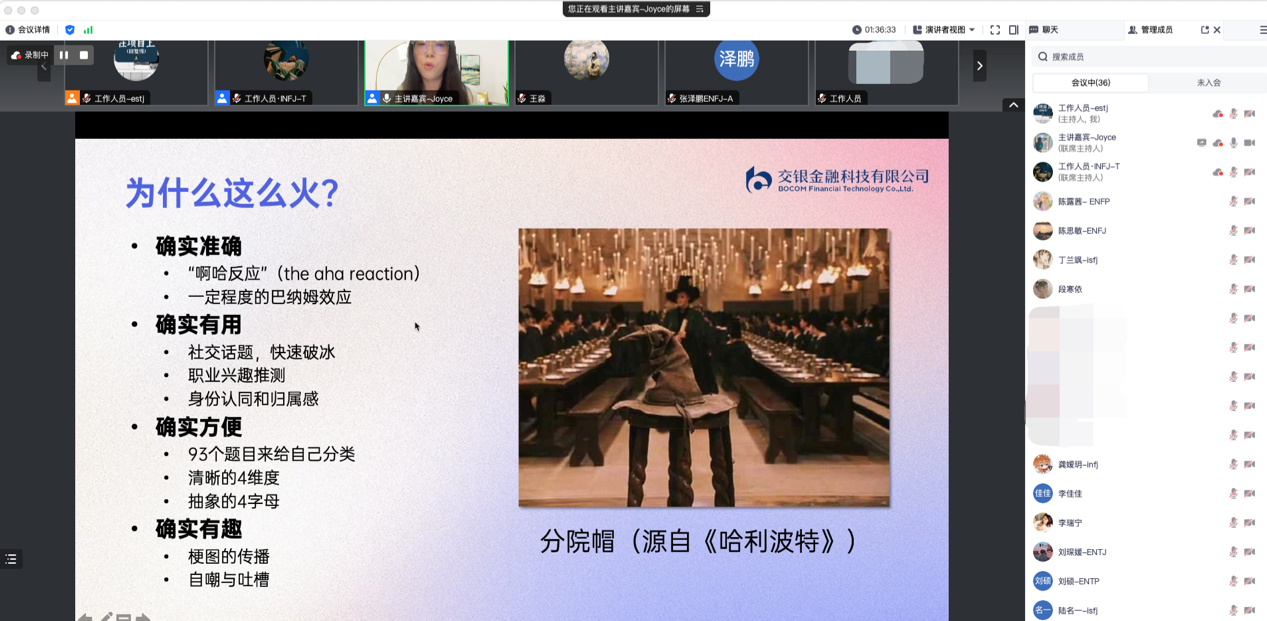The height and width of the screenshot is (621, 1267).
Task: Select member 刘琛媛-ENTJ in list
Action: 1146,552
